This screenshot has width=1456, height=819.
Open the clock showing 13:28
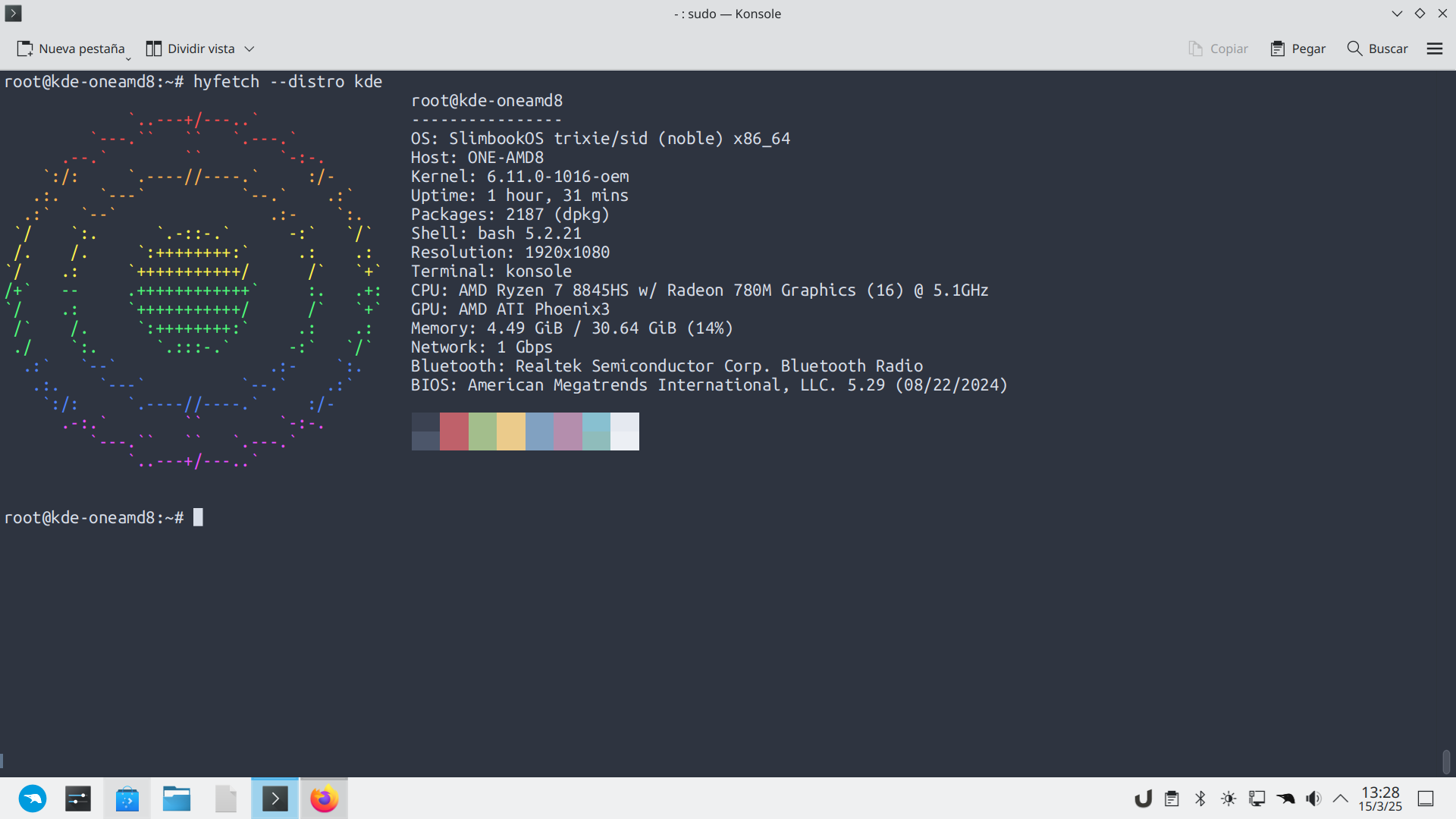[x=1380, y=799]
